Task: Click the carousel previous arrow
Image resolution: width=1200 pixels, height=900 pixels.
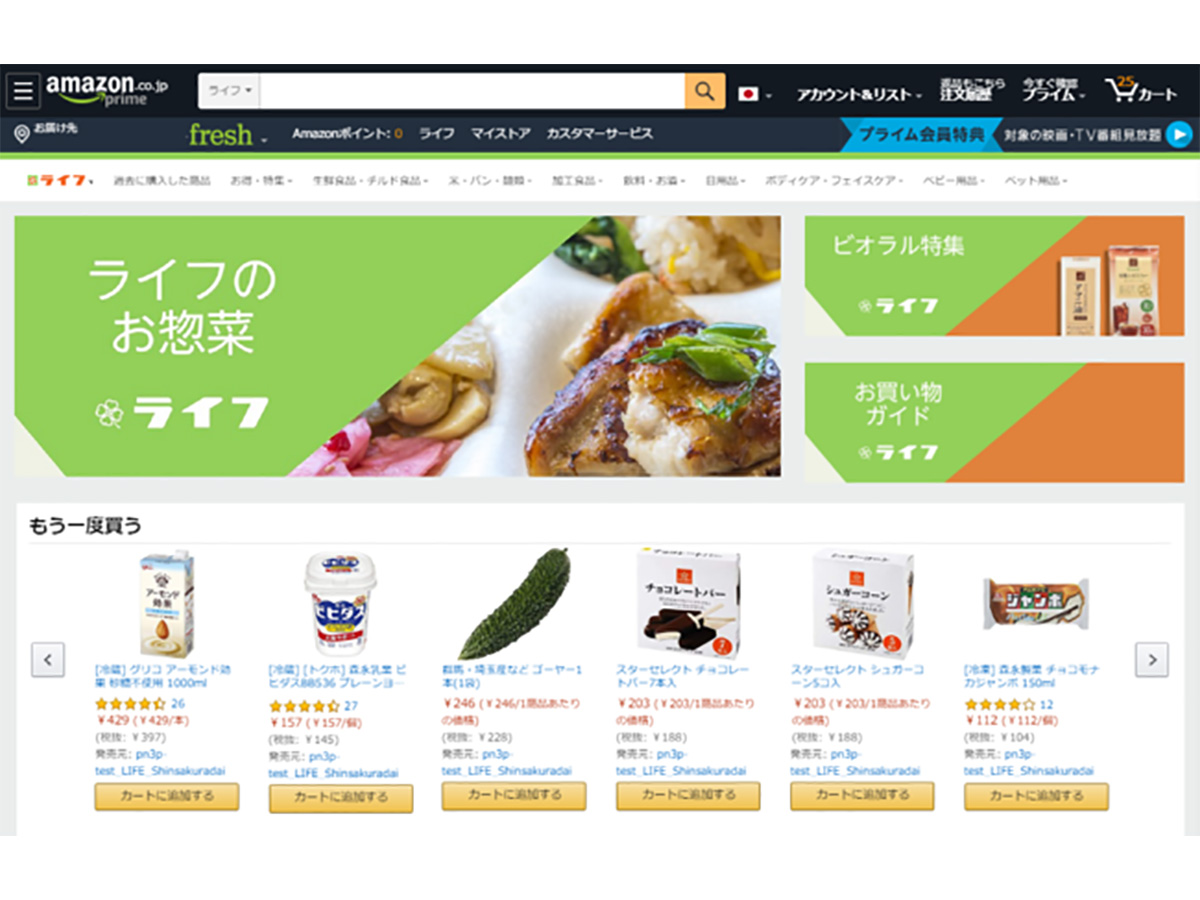Action: 48,659
